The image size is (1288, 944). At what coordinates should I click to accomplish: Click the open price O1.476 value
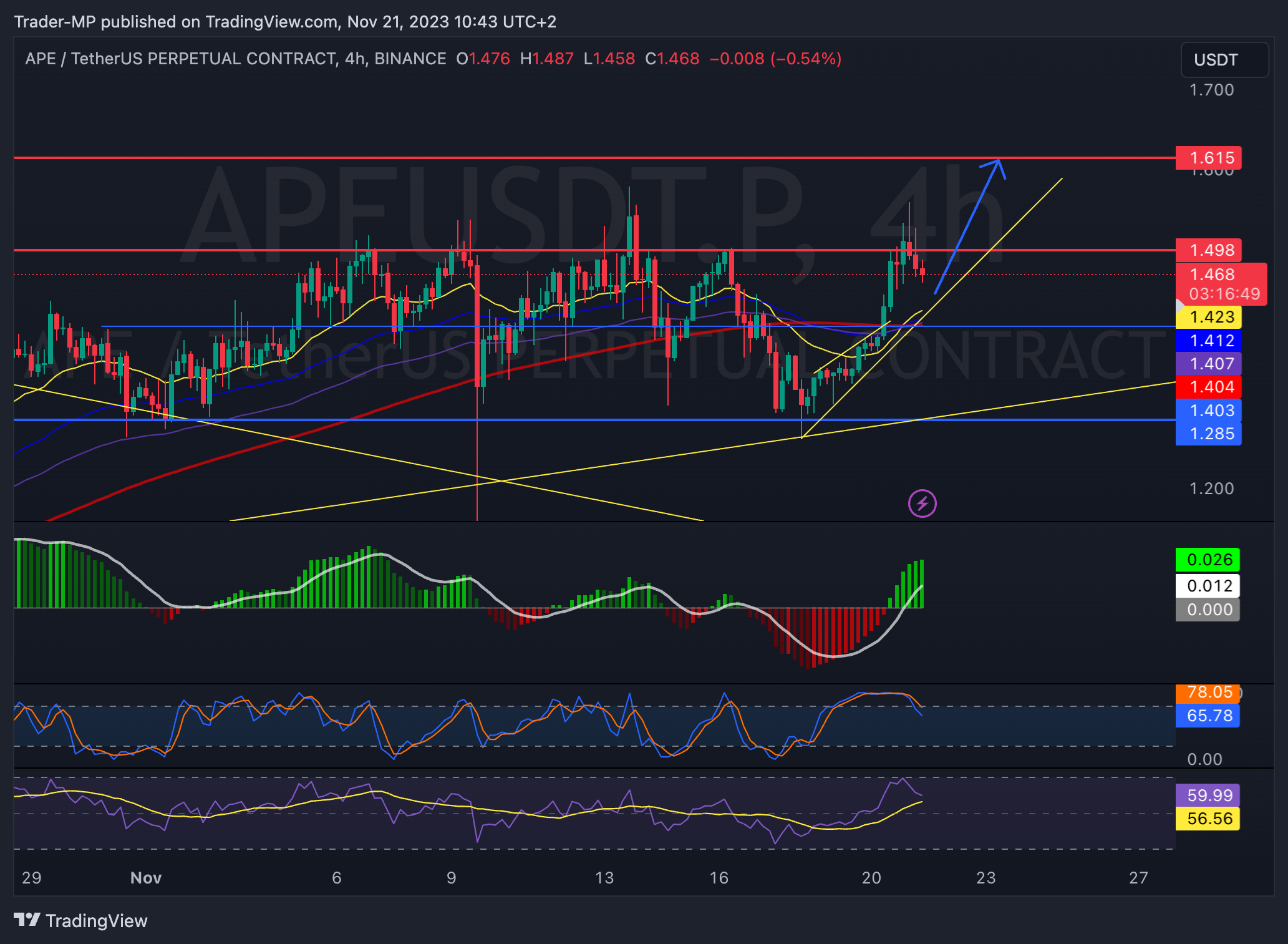point(483,59)
